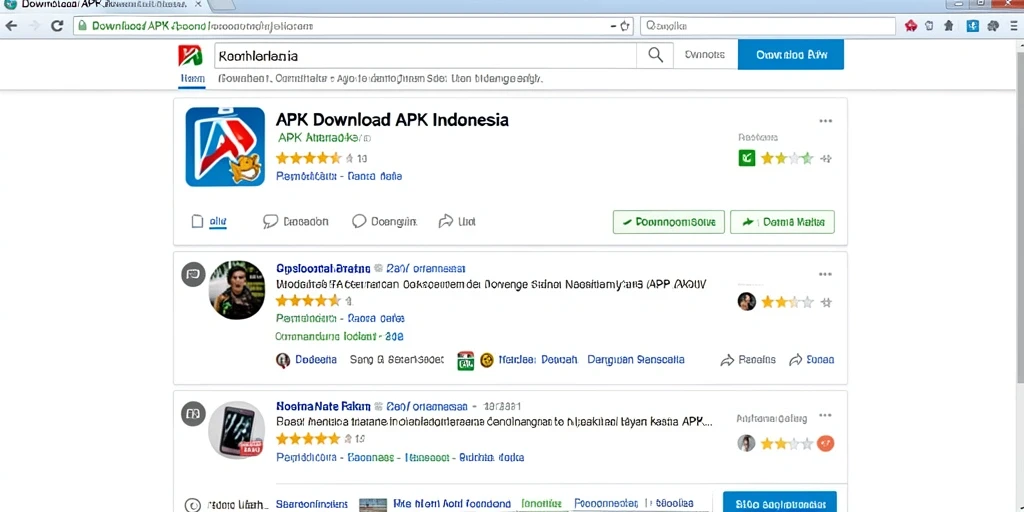
Task: Click the orange circle icon on third card
Action: pos(826,443)
